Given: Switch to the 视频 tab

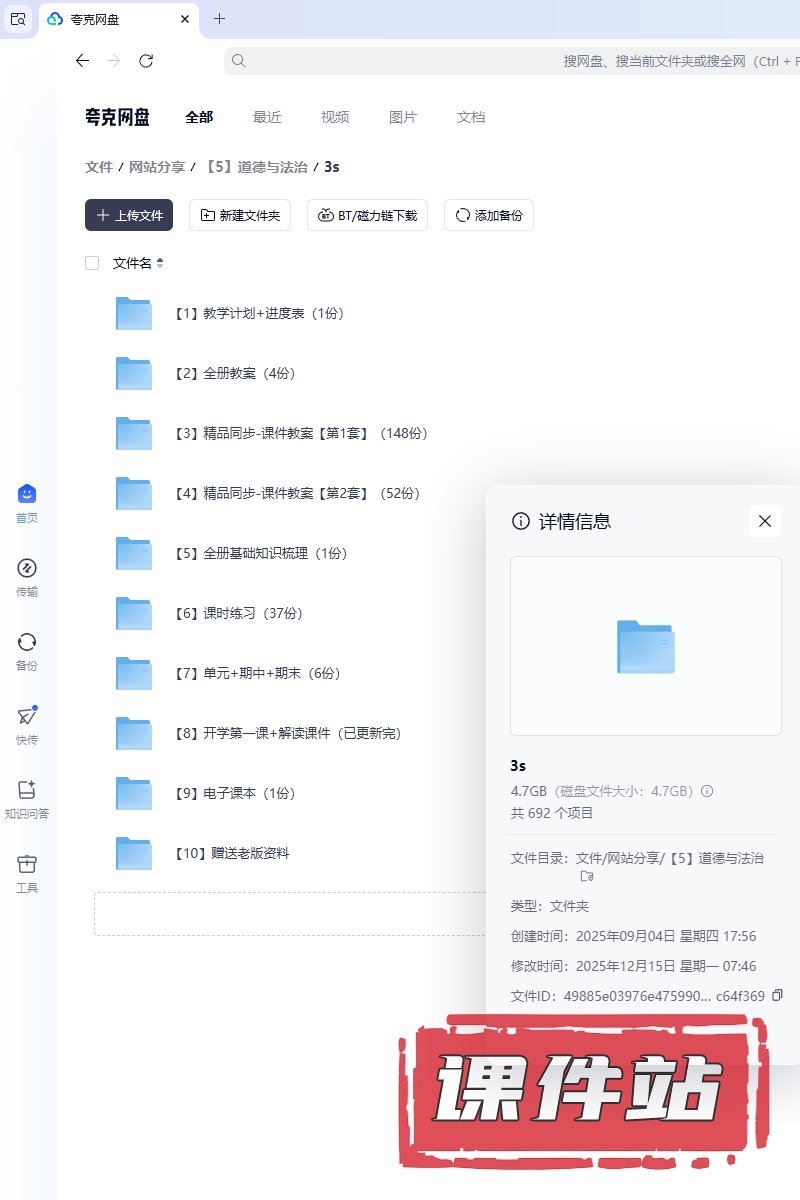Looking at the screenshot, I should point(335,117).
